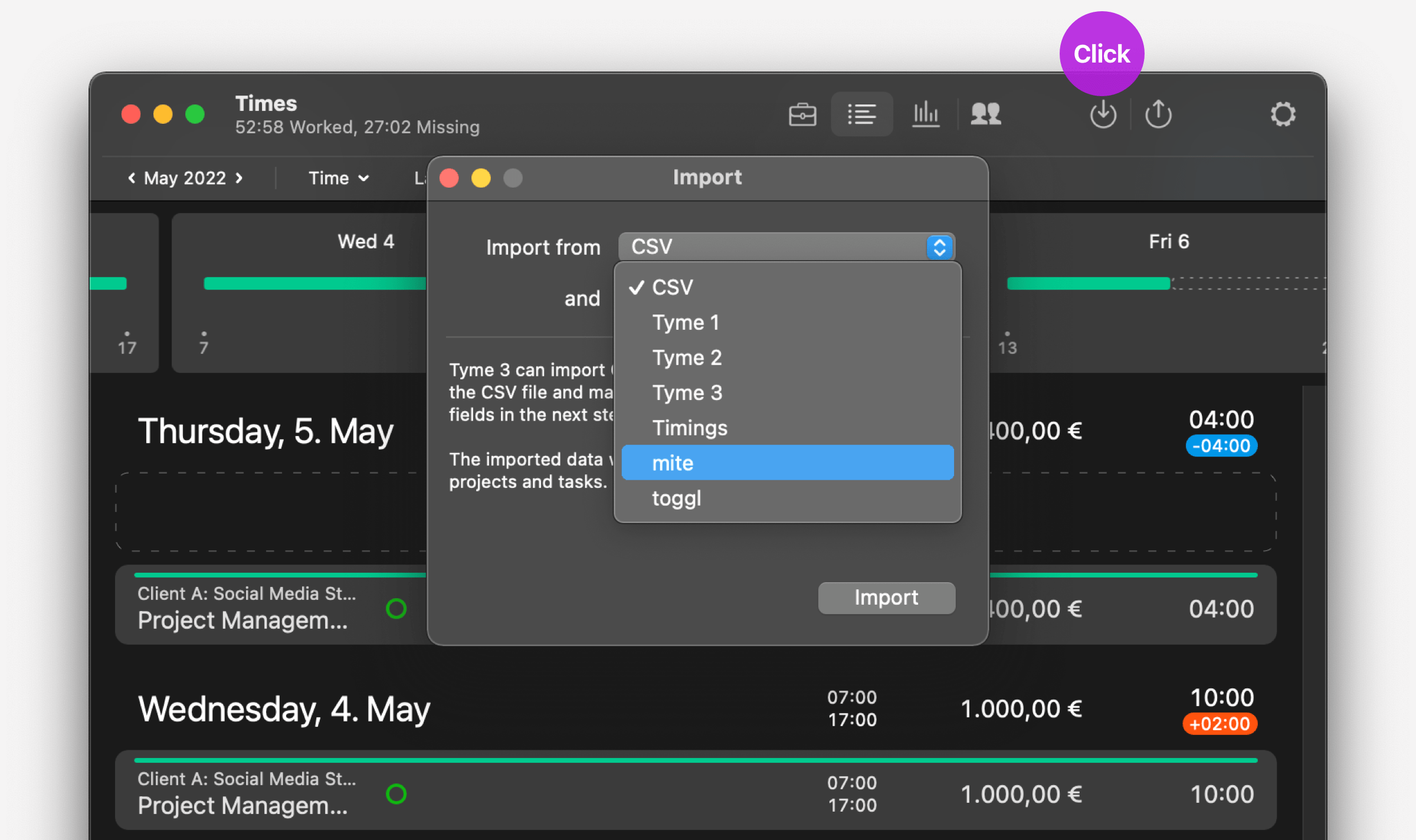Click the Import button in dialog
The image size is (1416, 840).
(886, 598)
